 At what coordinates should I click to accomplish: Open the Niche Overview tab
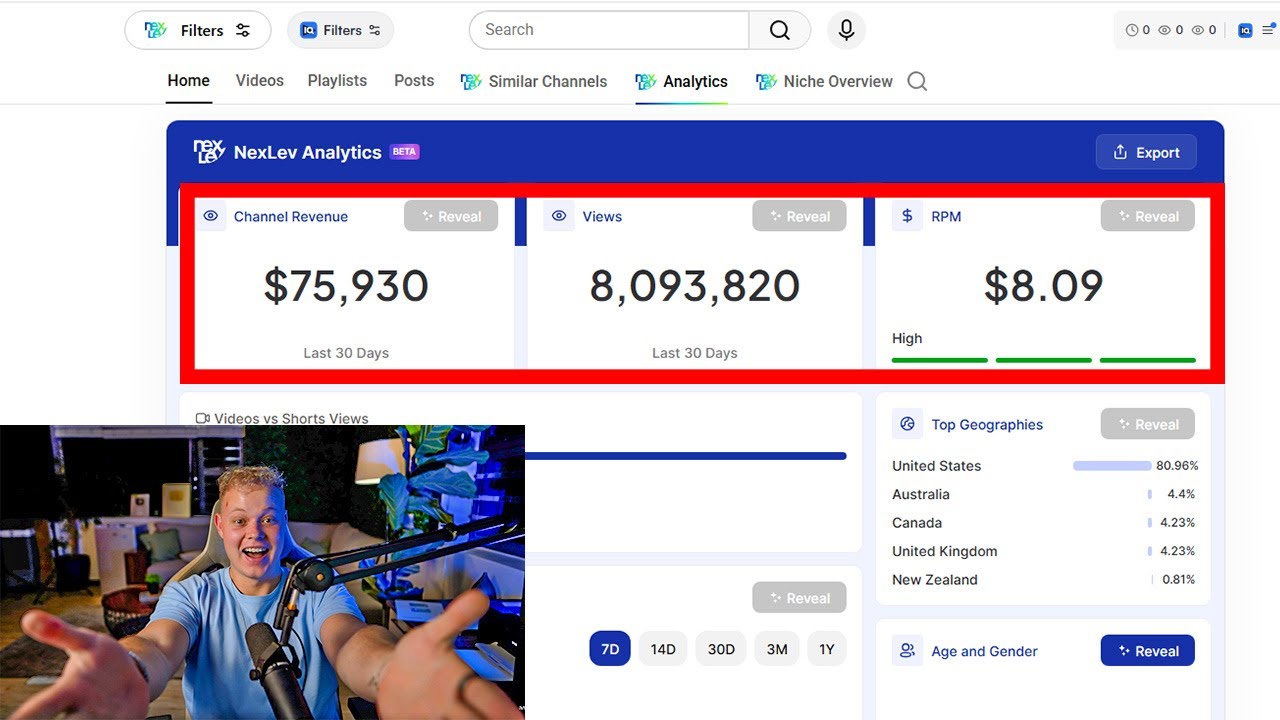[824, 82]
